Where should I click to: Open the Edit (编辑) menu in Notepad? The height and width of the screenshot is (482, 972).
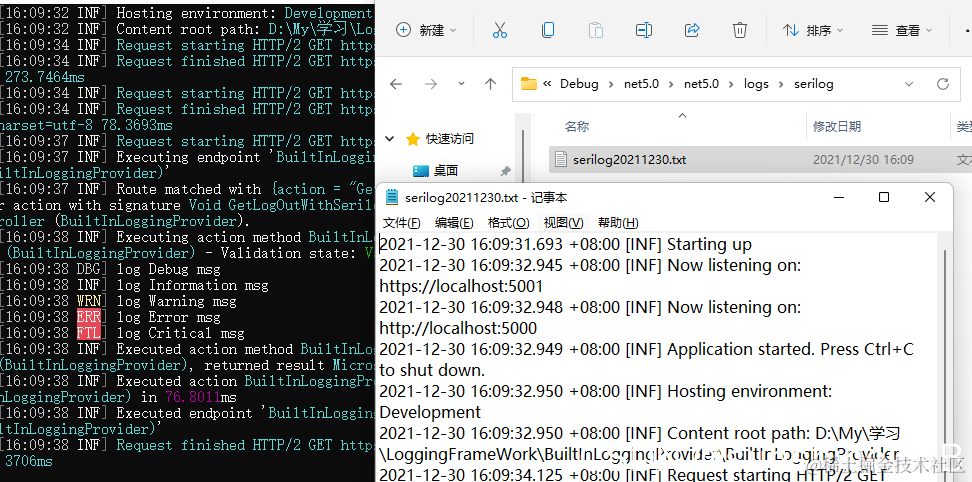454,222
